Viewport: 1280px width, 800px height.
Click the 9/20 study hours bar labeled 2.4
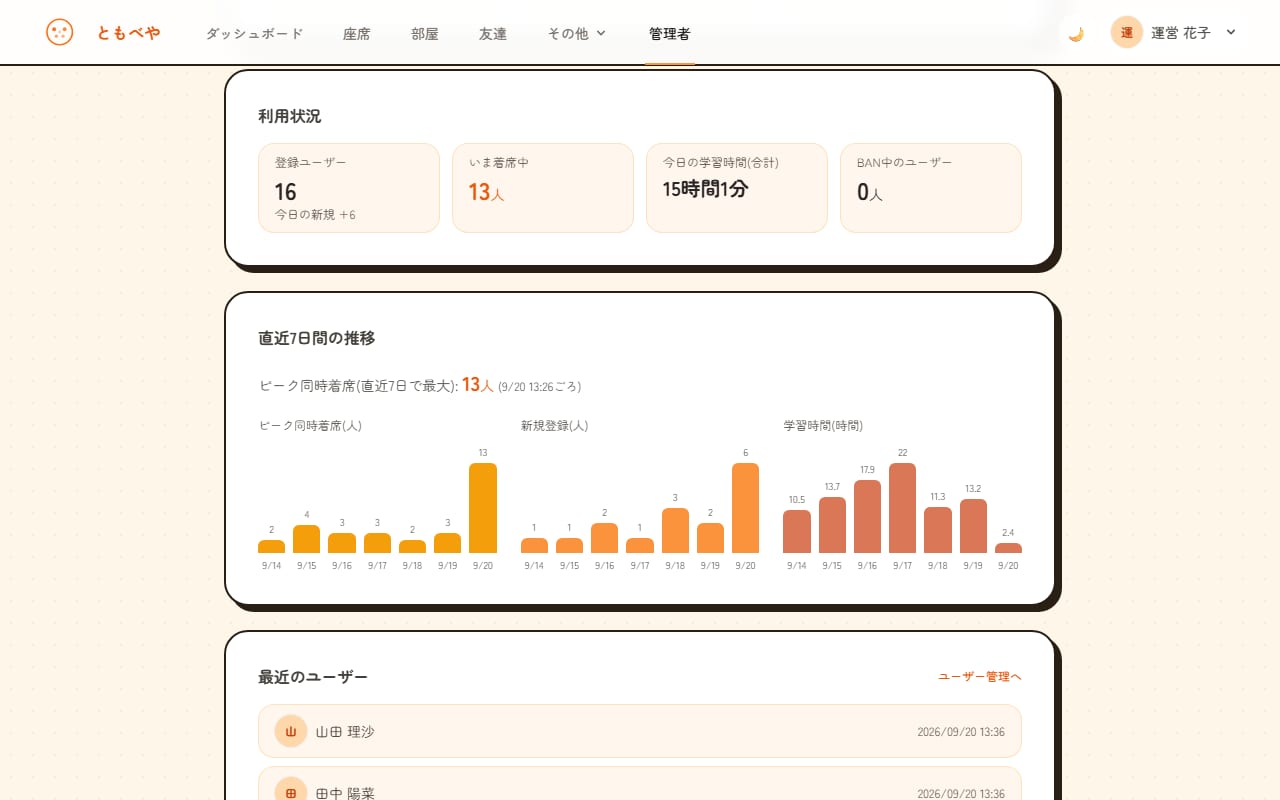[x=1008, y=548]
